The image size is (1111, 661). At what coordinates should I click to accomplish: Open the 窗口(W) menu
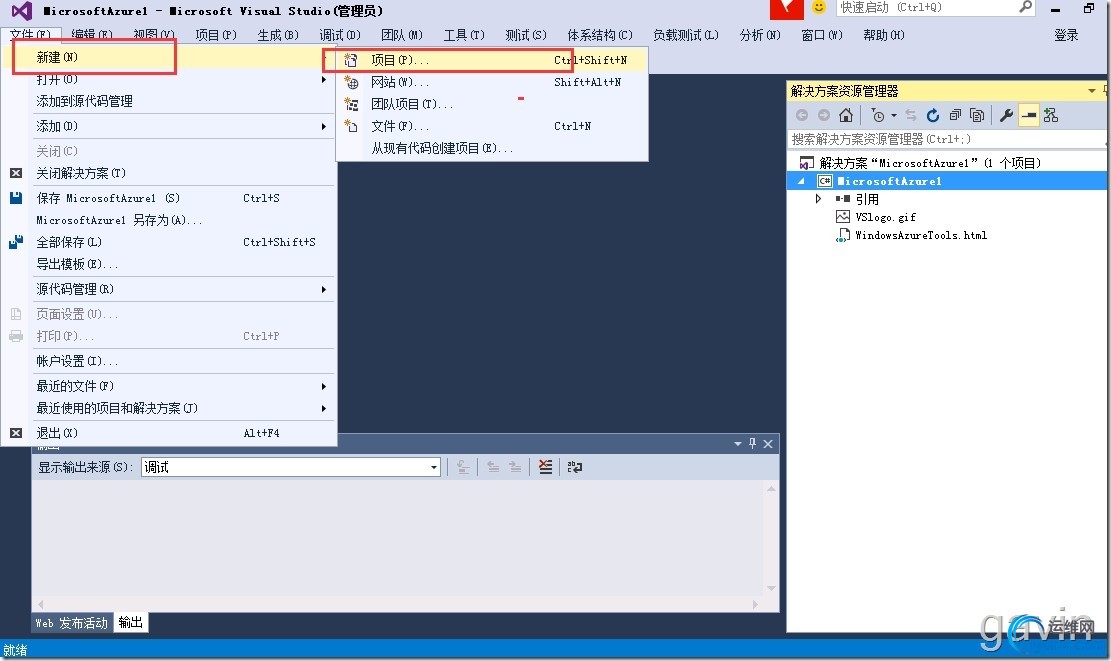[822, 35]
